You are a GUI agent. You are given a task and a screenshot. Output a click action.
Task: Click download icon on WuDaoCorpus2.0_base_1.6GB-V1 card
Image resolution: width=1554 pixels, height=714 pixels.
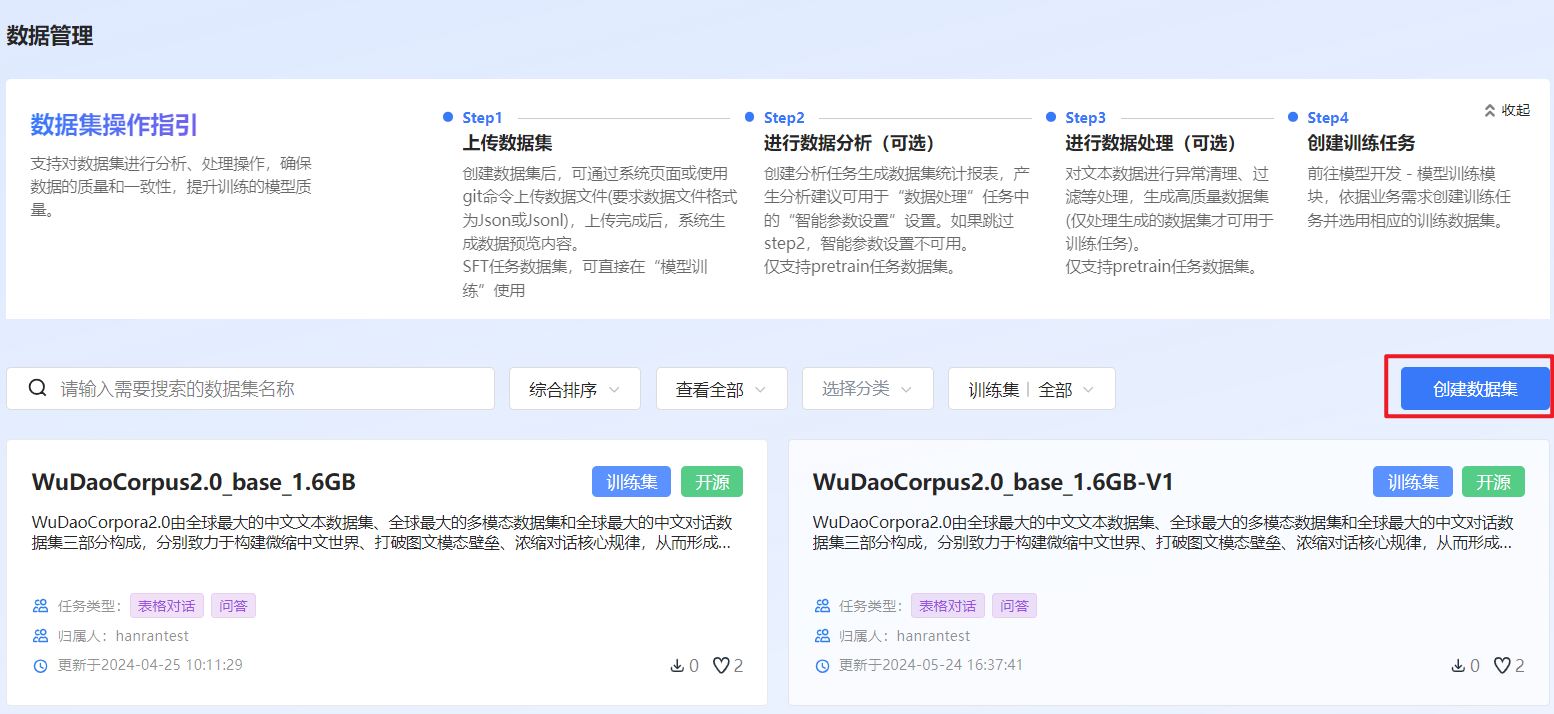tap(1458, 665)
